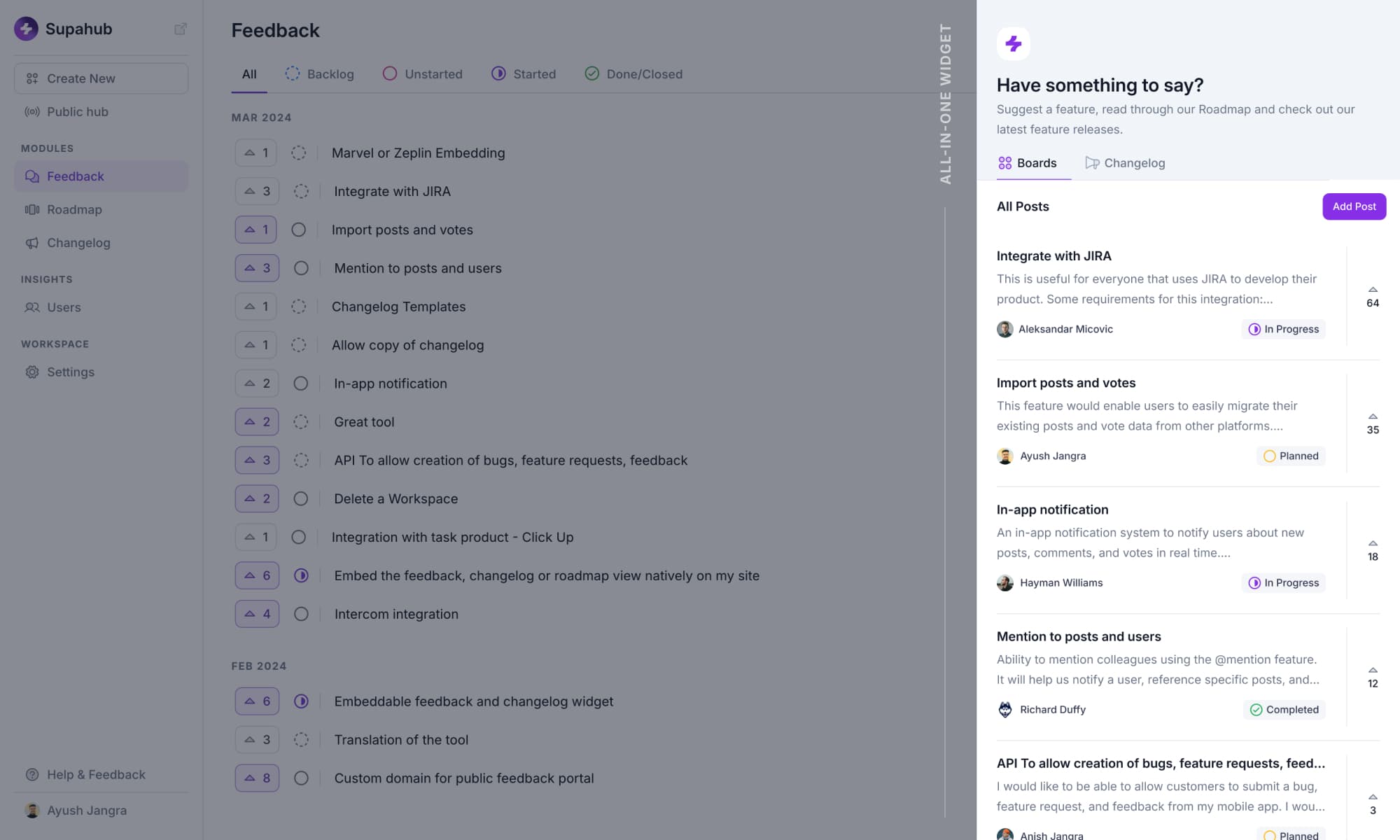Image resolution: width=1400 pixels, height=840 pixels.
Task: Open the In-app notification post card
Action: (x=1160, y=546)
